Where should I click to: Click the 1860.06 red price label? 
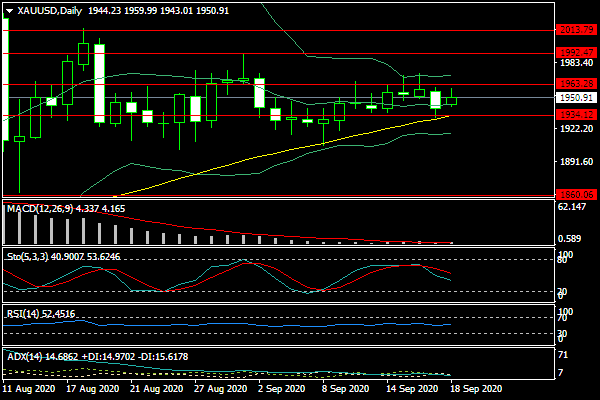click(576, 193)
